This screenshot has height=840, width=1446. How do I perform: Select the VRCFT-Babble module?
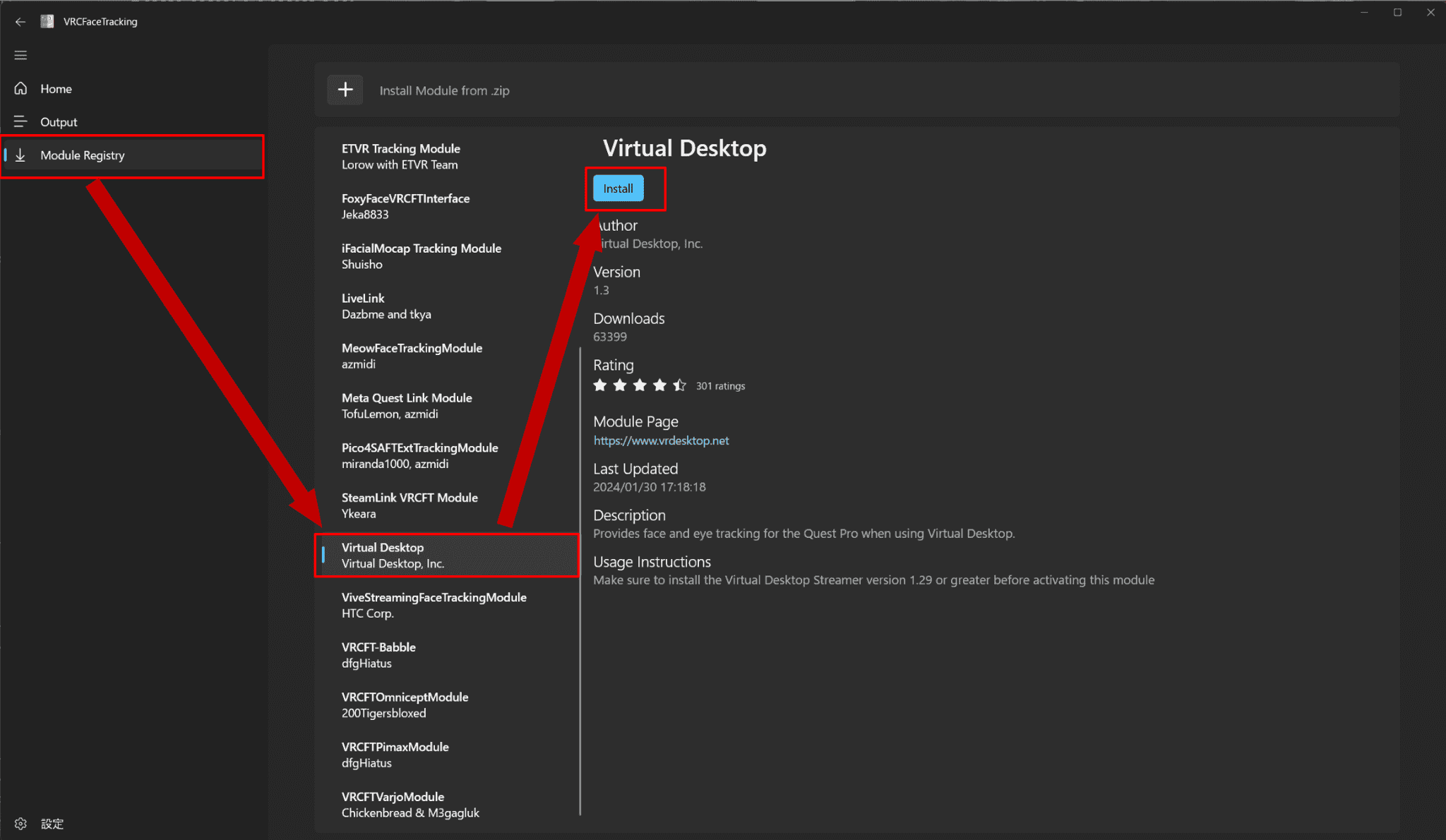pyautogui.click(x=378, y=655)
